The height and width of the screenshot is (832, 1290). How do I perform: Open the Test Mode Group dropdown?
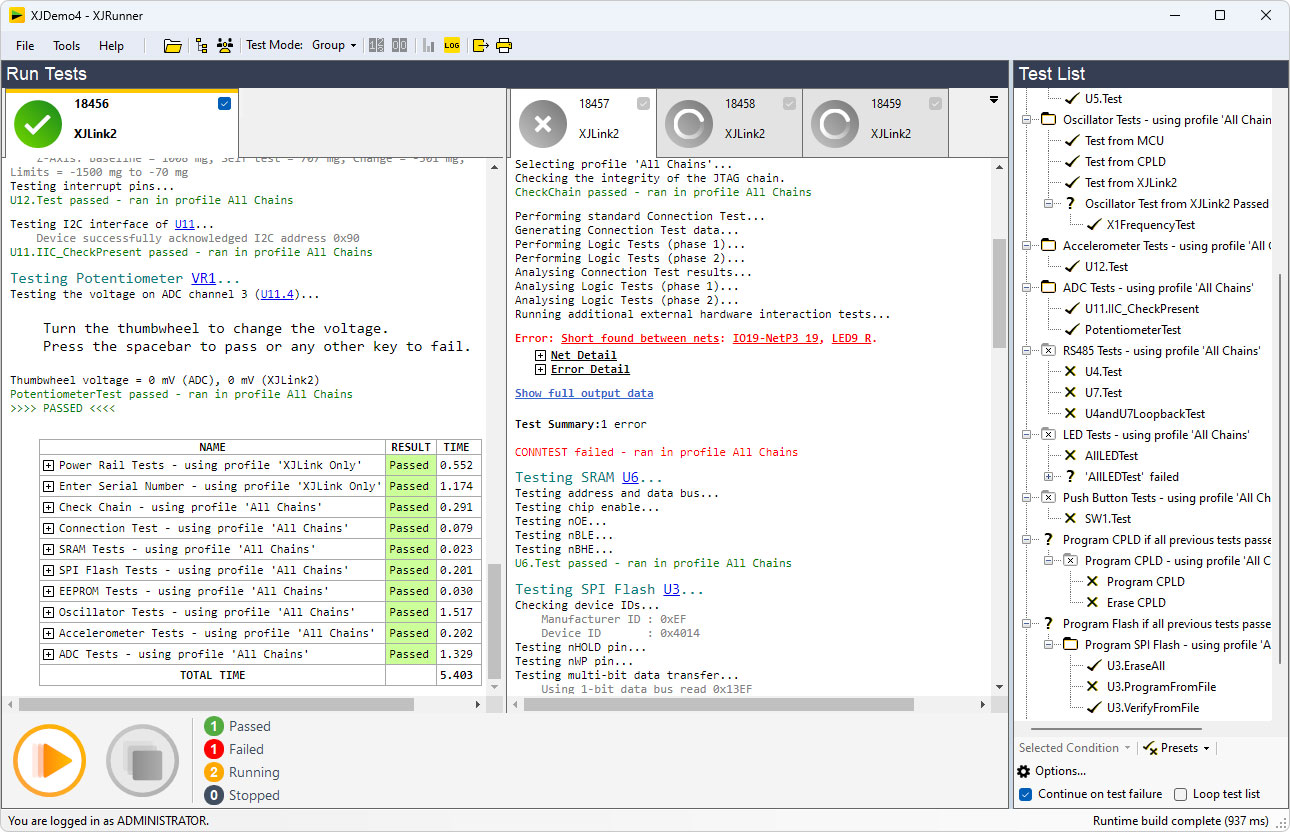(x=334, y=45)
